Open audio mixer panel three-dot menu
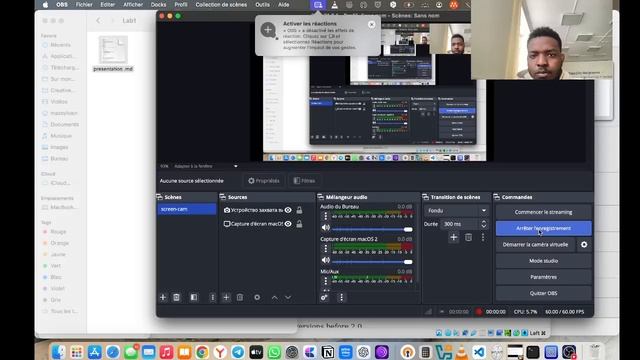The width and height of the screenshot is (640, 360). [x=342, y=297]
